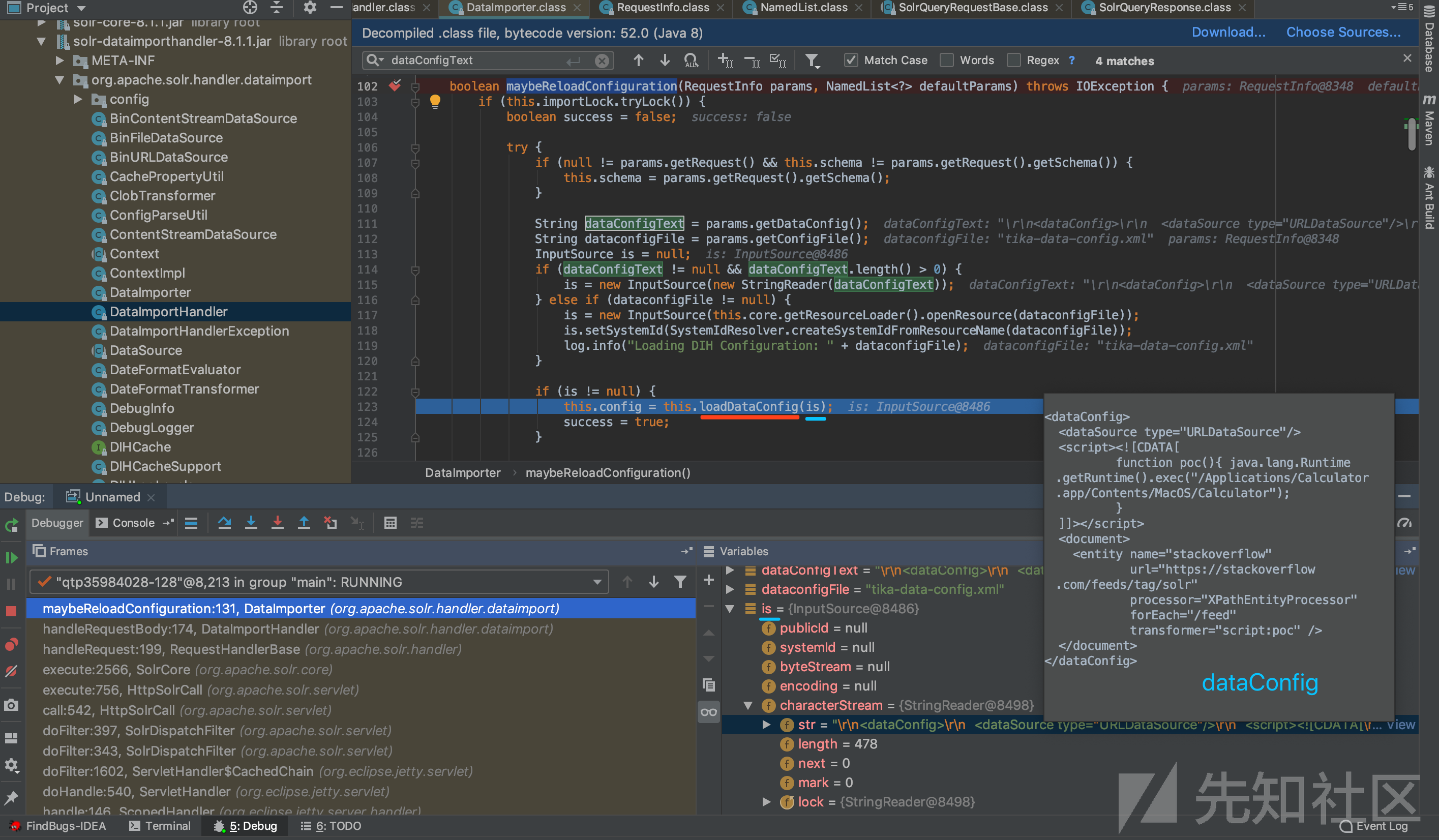Open Project panel settings gear
This screenshot has height=840, width=1439.
(310, 8)
